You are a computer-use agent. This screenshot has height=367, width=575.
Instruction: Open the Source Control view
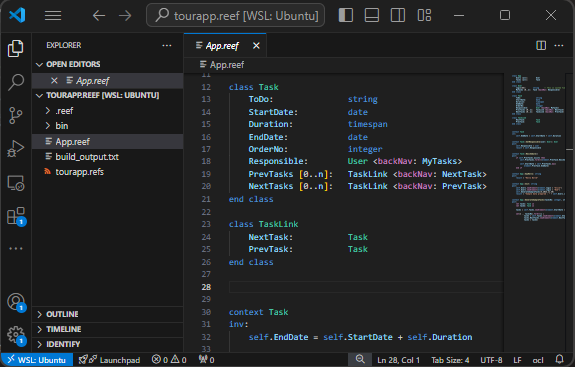pyautogui.click(x=16, y=115)
